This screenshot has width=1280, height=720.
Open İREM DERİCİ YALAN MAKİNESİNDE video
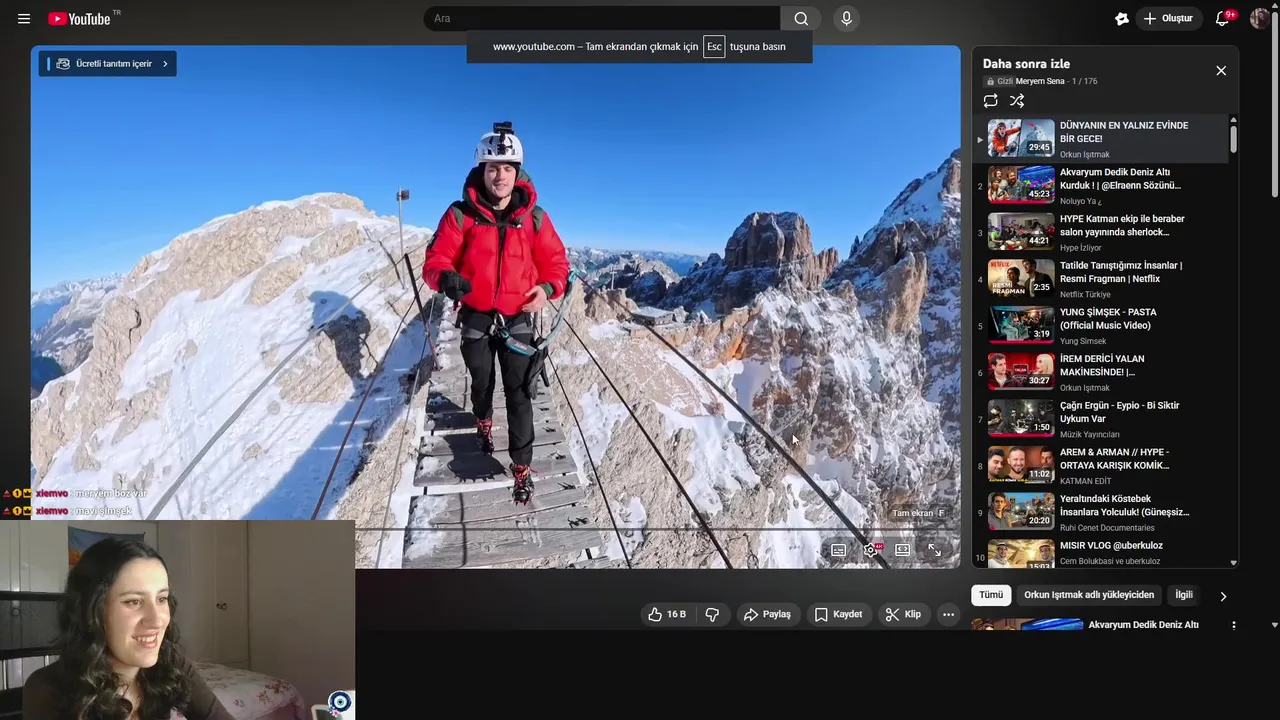pyautogui.click(x=1102, y=365)
